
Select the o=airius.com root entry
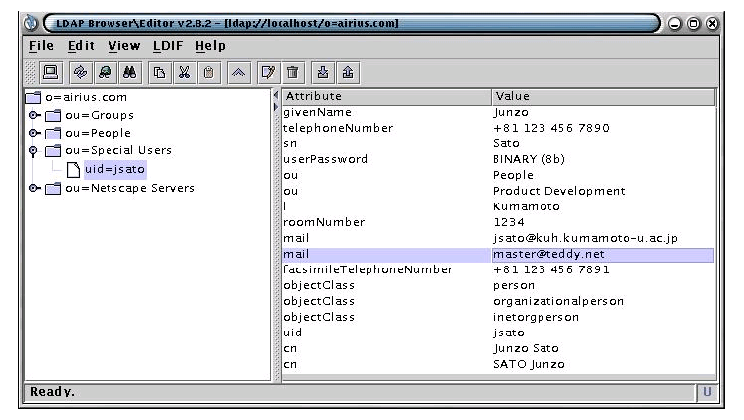point(86,97)
